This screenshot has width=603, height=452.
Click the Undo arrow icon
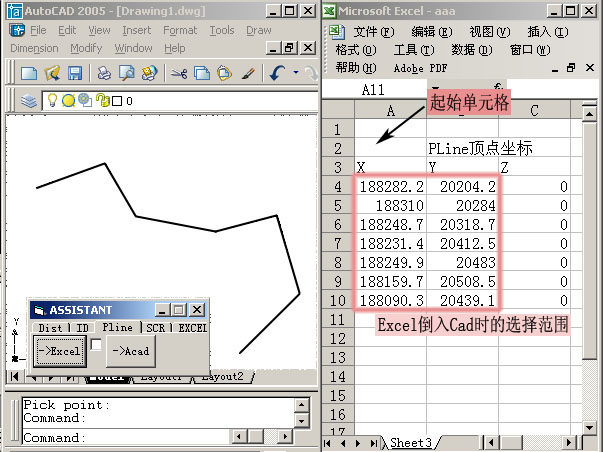click(277, 73)
